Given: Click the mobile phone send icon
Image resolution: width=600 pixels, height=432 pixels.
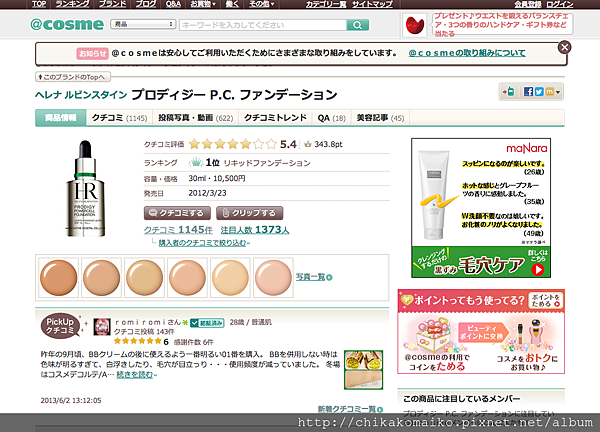Looking at the screenshot, I should pyautogui.click(x=509, y=92).
